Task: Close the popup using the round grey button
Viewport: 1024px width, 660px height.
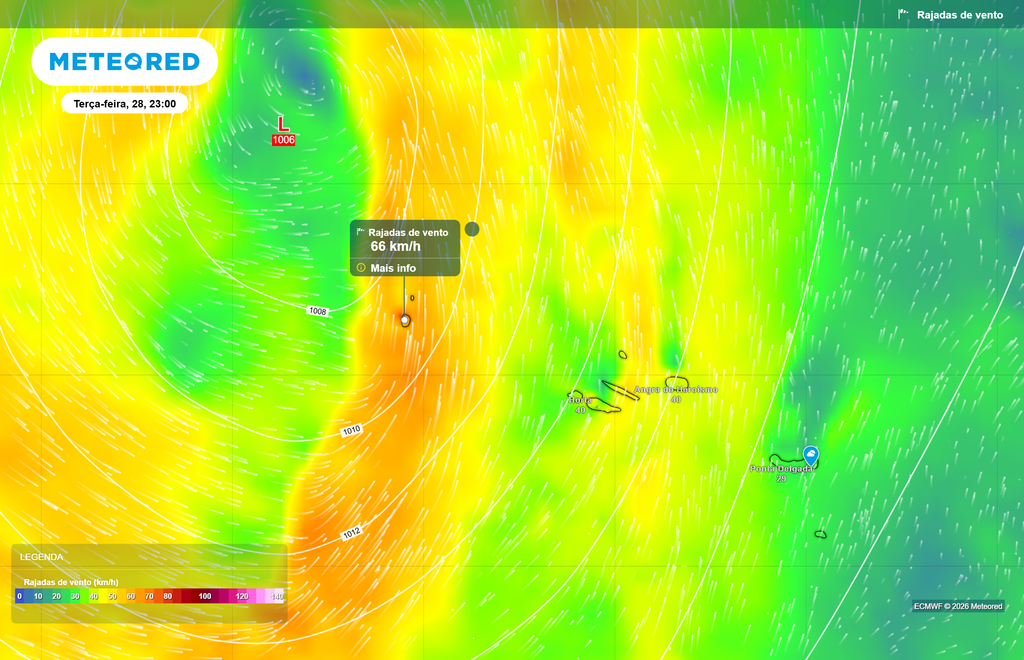Action: [472, 229]
